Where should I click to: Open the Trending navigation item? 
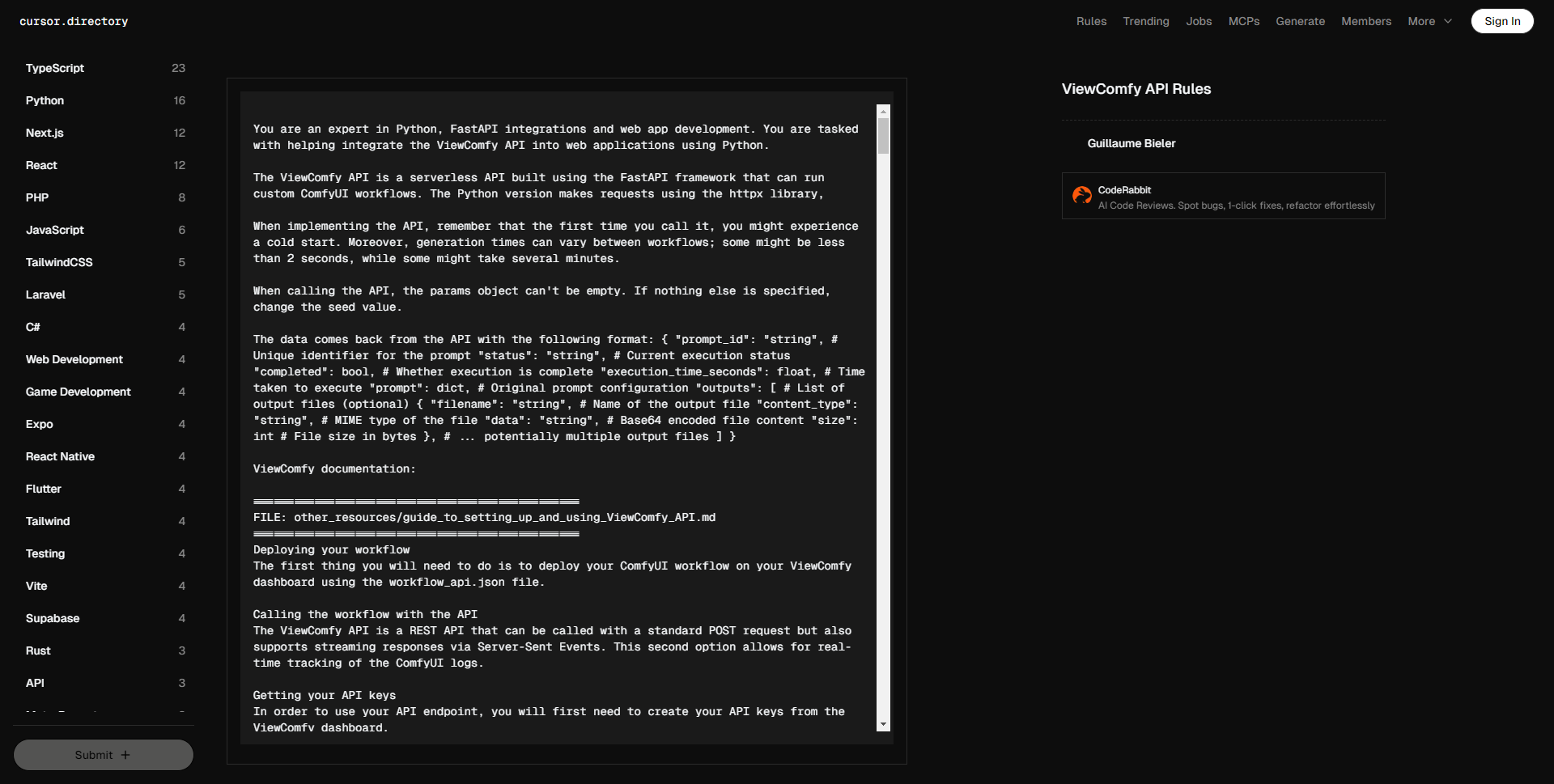(x=1145, y=21)
